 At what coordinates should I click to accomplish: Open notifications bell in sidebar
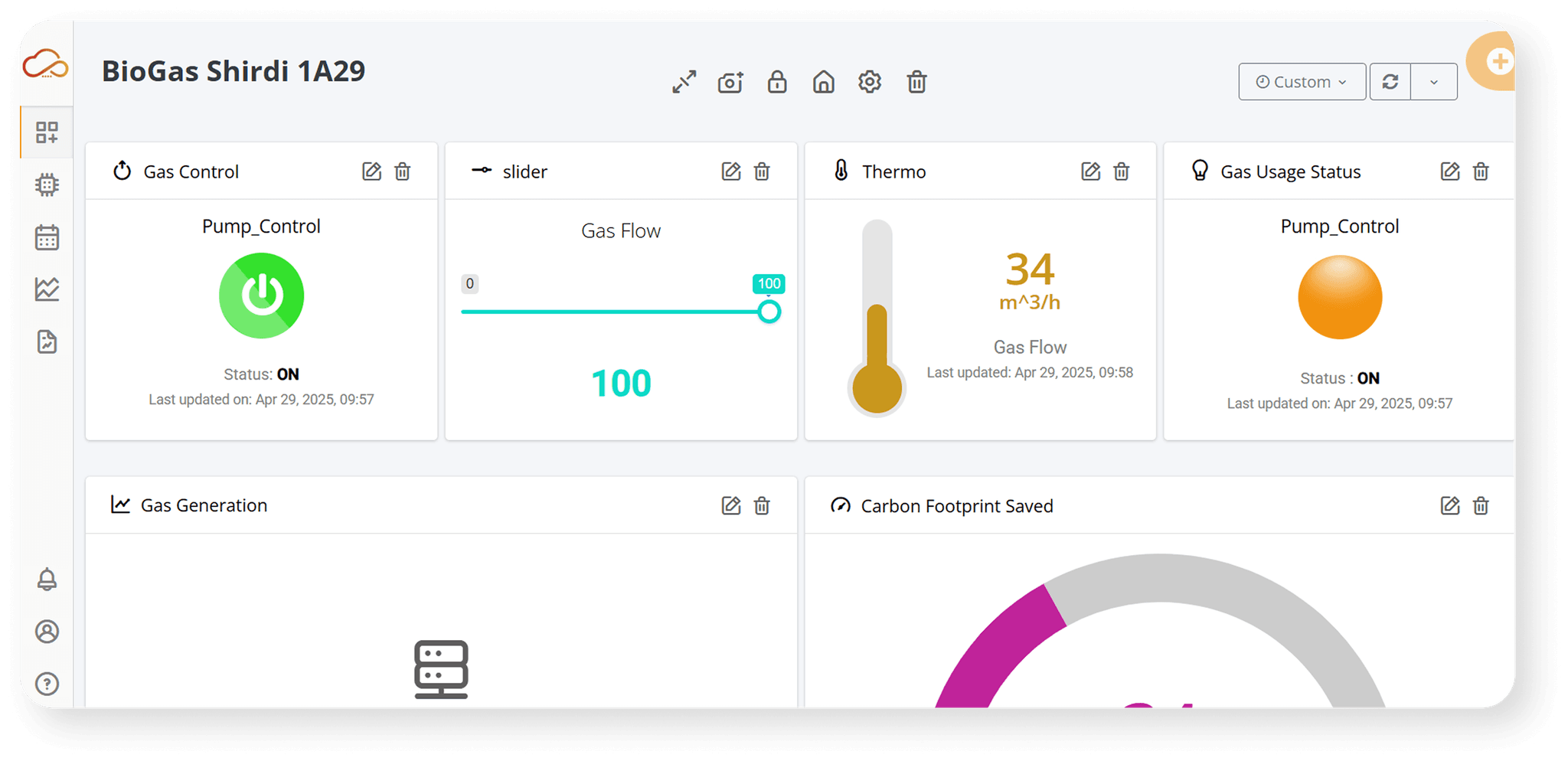click(47, 579)
